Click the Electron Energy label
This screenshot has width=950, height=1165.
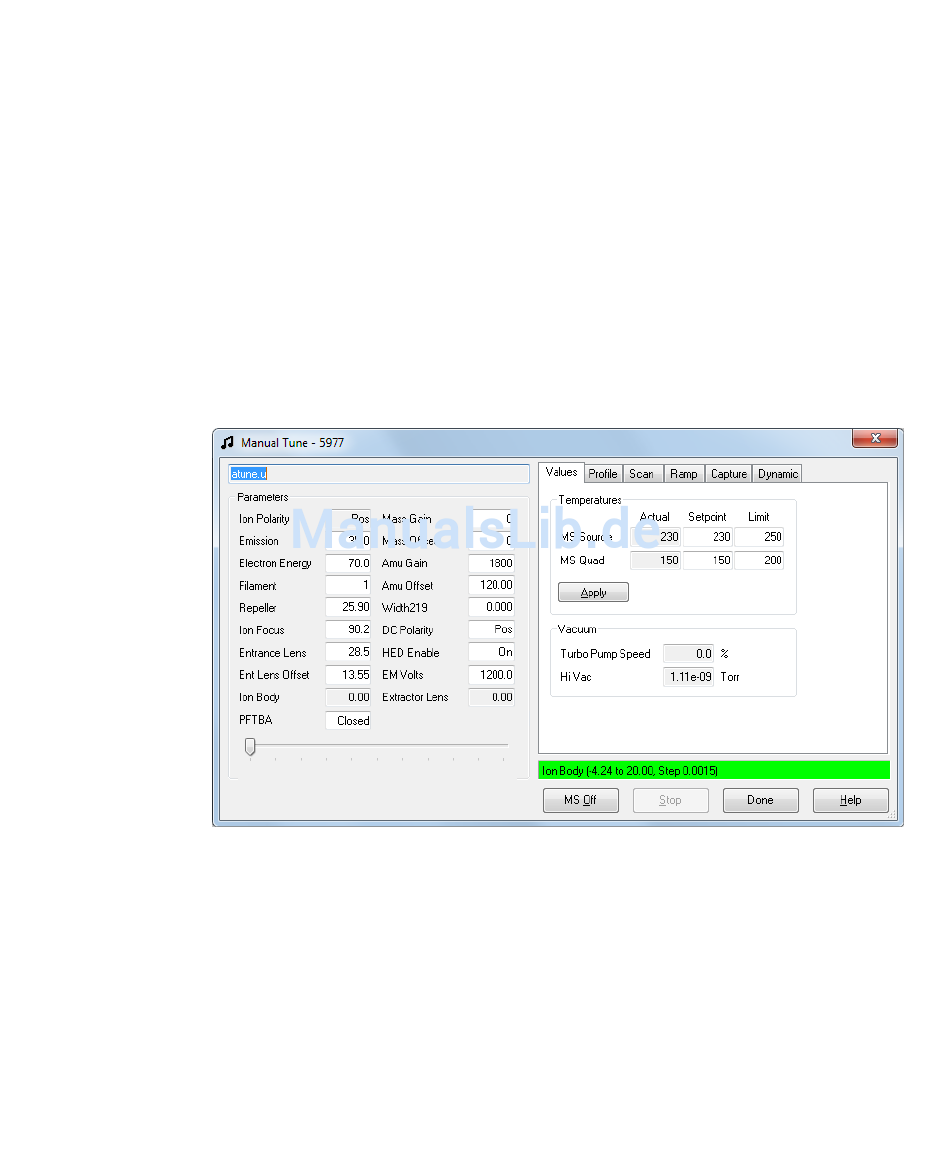pos(275,563)
